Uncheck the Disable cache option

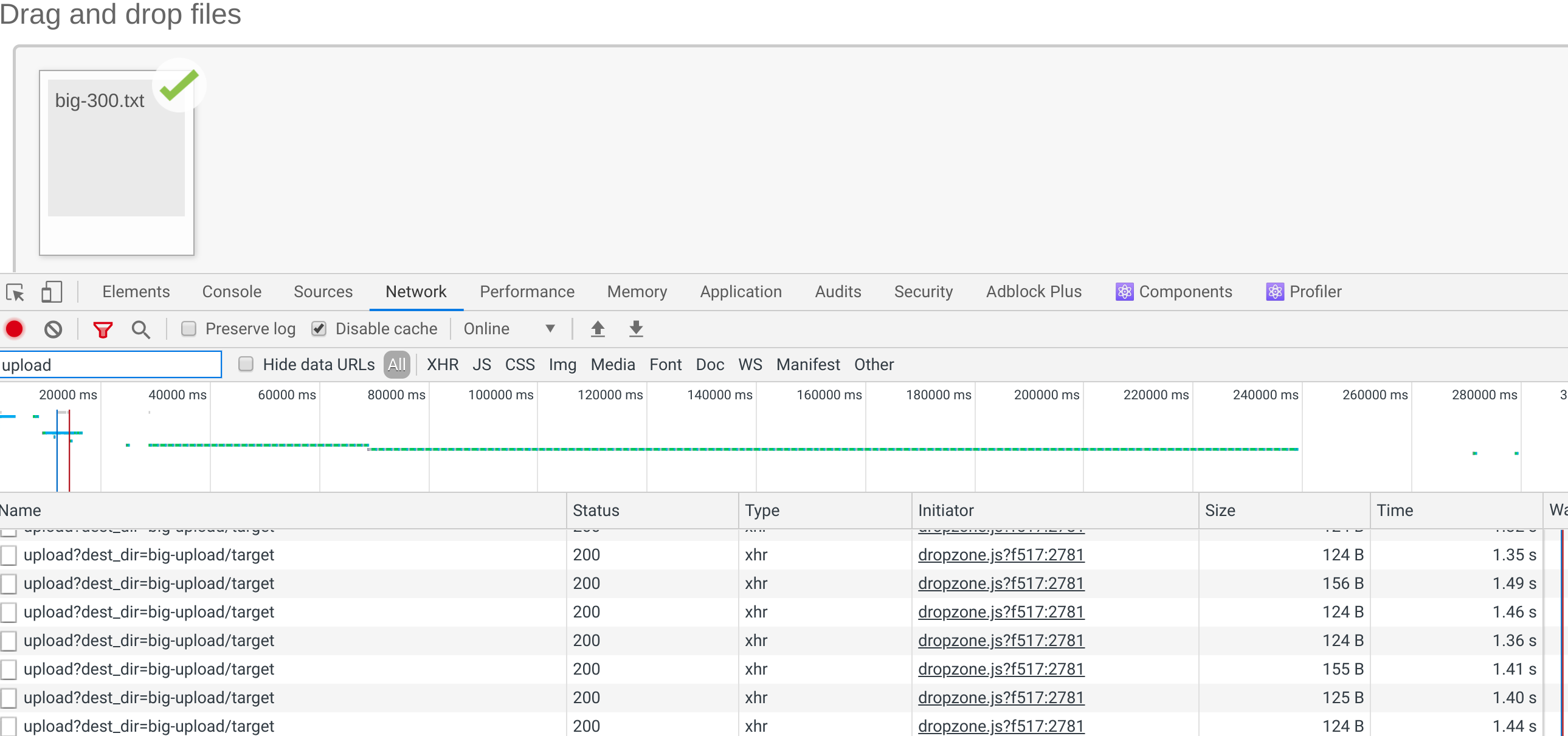click(x=319, y=328)
